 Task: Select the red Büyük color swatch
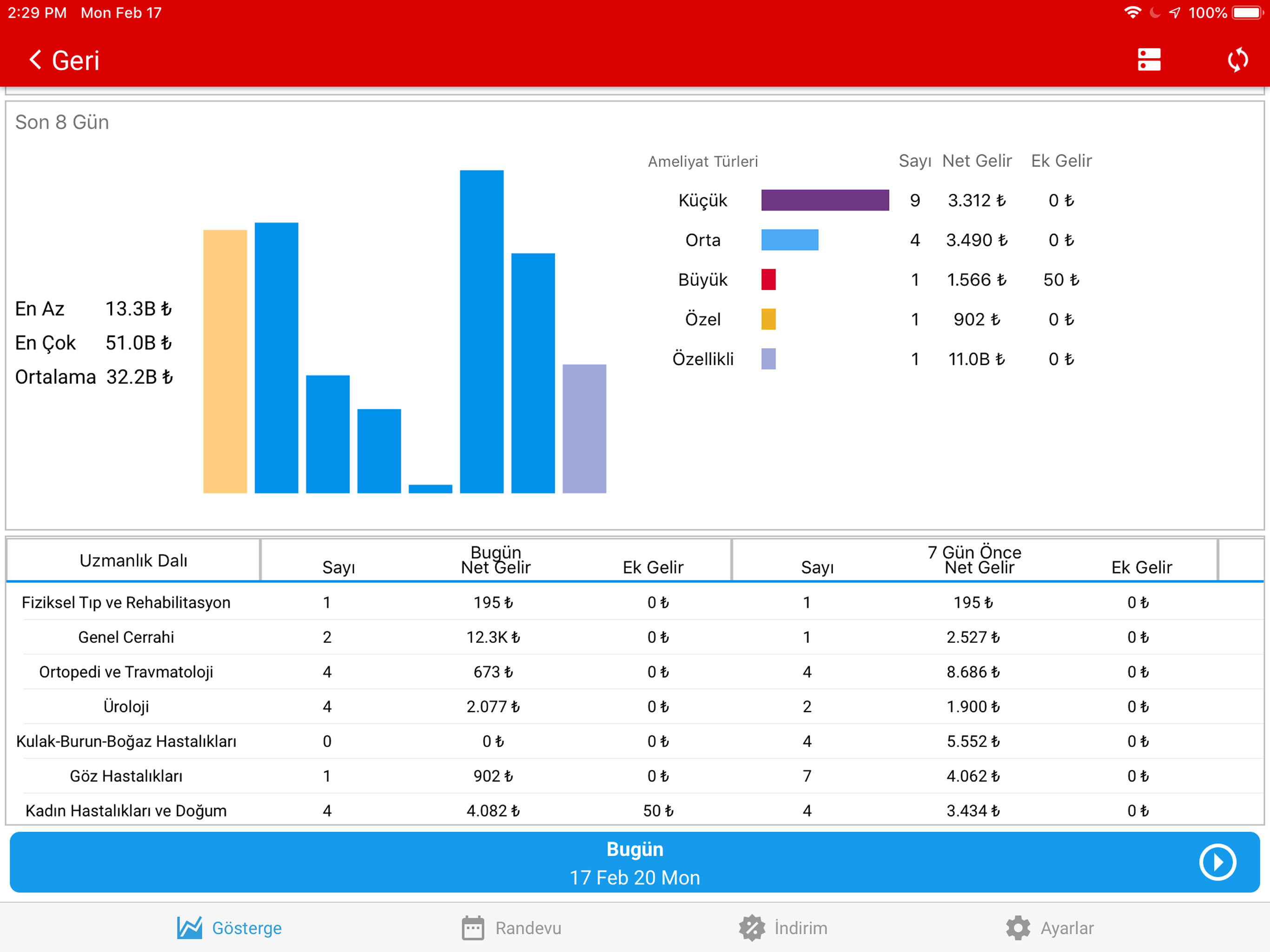click(768, 280)
